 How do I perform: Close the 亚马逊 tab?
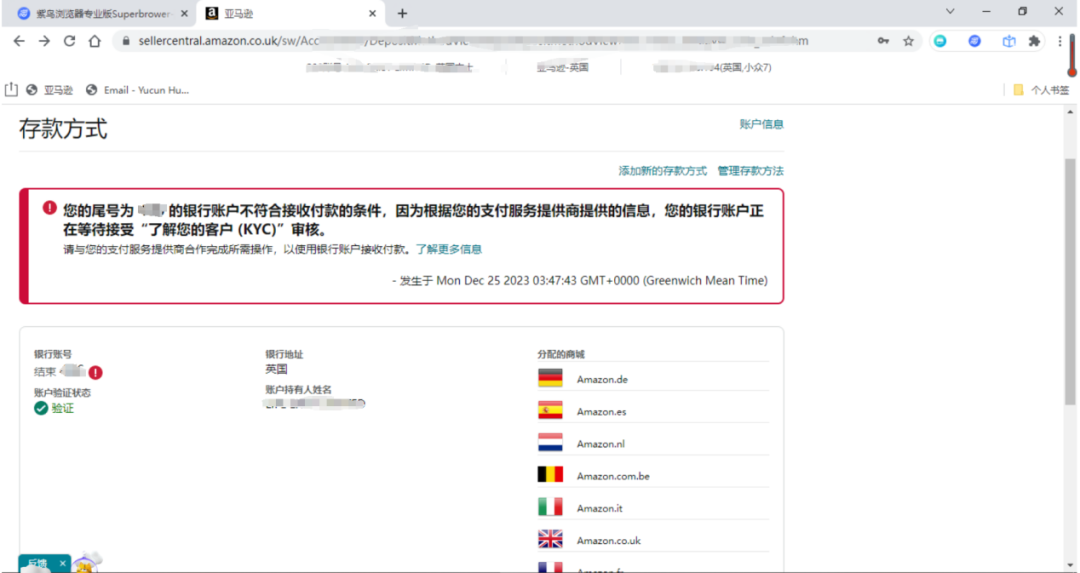pyautogui.click(x=373, y=13)
